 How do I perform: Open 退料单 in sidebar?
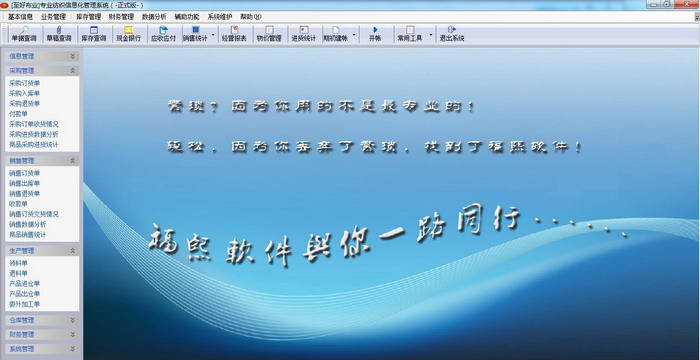(x=18, y=273)
